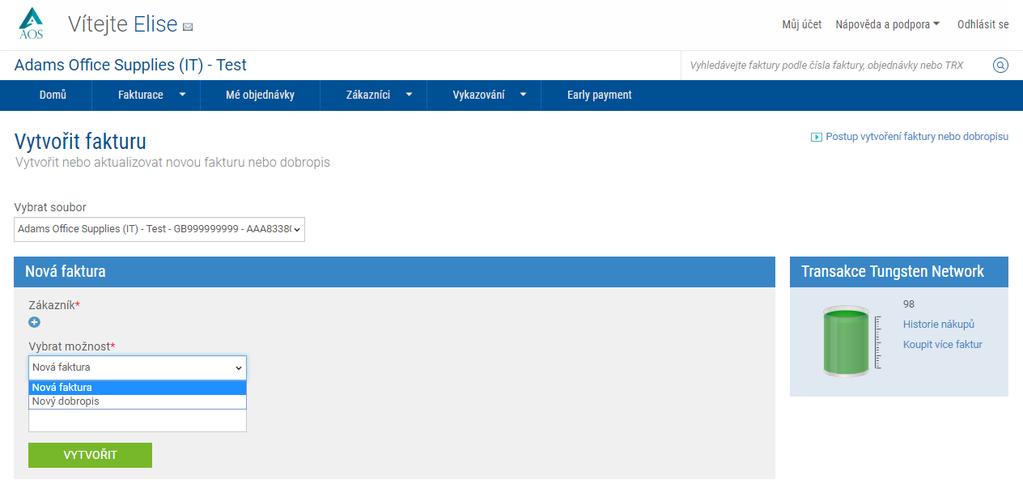Image resolution: width=1023 pixels, height=484 pixels.
Task: Expand the Zákazníci dropdown arrow
Action: coord(409,95)
